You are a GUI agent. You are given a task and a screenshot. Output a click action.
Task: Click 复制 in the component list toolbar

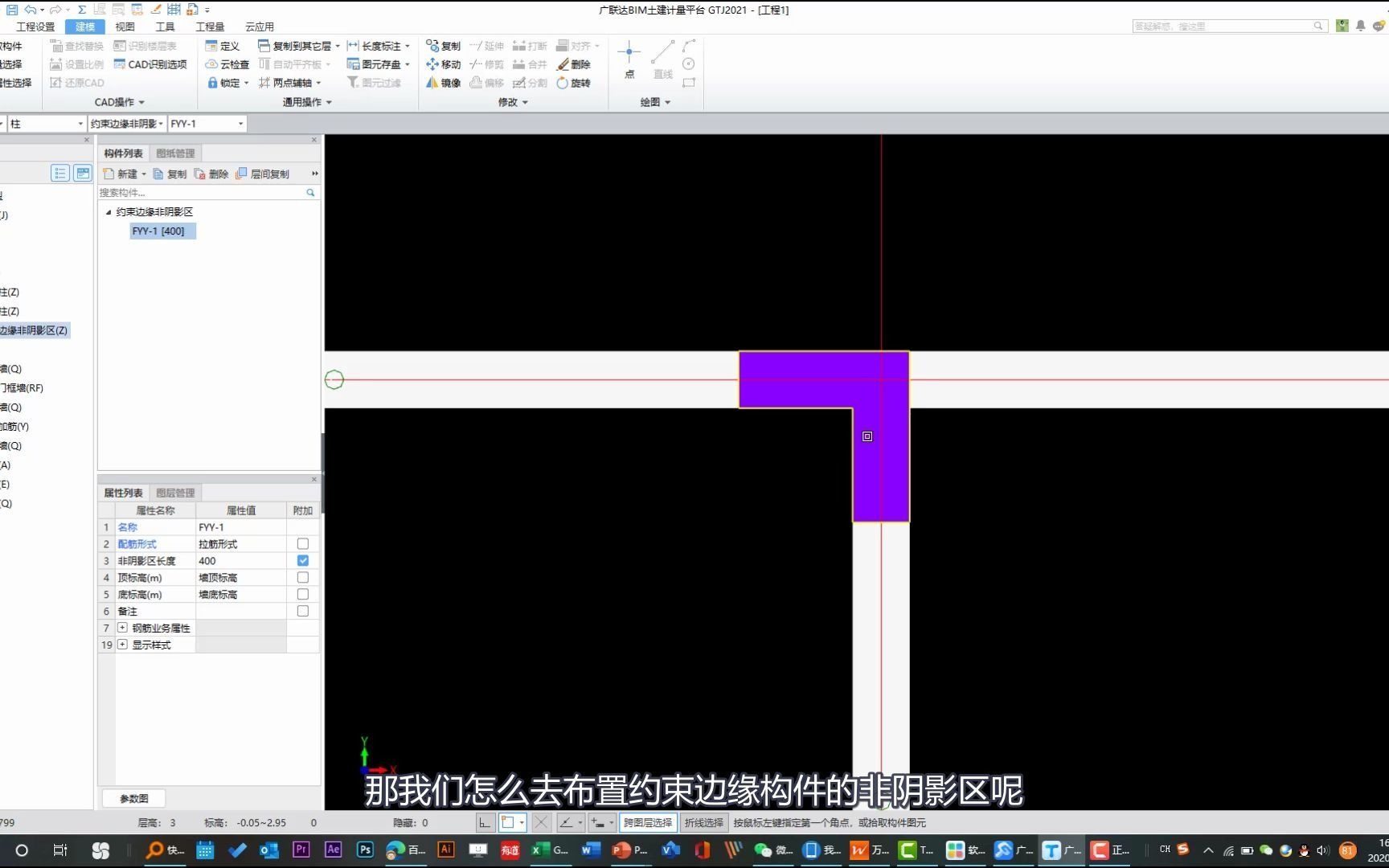coord(170,174)
